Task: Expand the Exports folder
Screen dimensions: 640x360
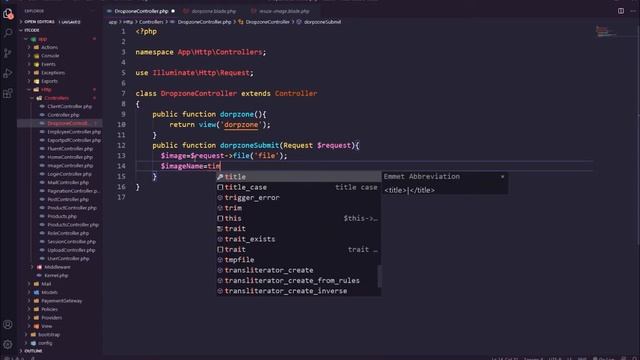Action: [29, 81]
